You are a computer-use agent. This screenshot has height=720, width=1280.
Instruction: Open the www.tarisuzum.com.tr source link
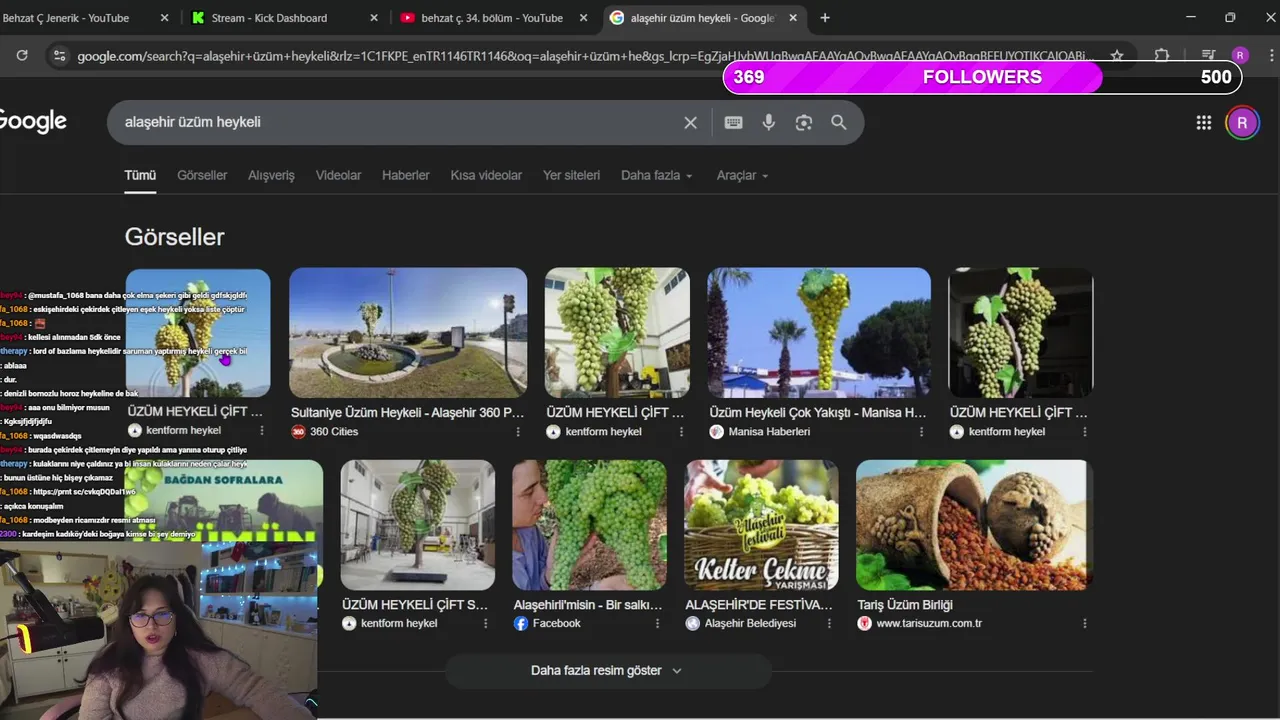click(928, 624)
